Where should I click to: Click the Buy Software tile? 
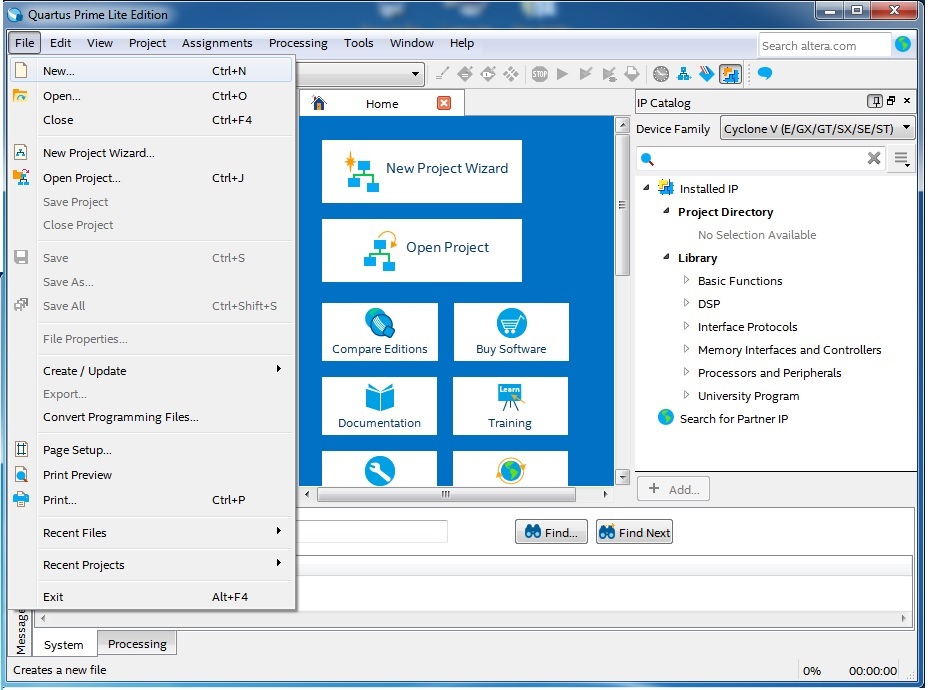pos(511,331)
